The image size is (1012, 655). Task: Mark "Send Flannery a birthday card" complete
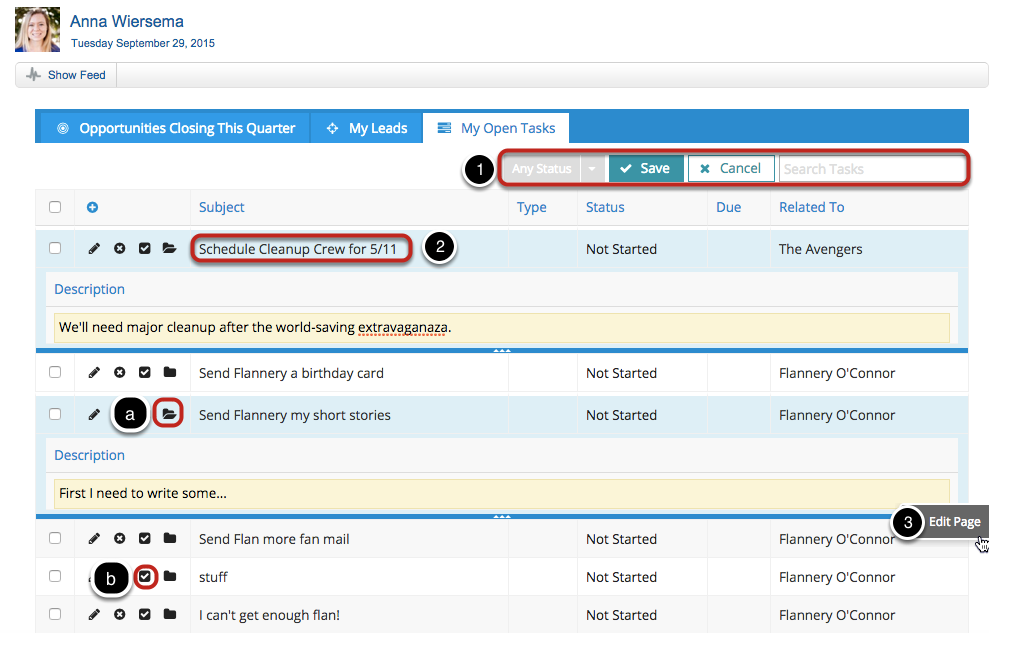(x=144, y=372)
